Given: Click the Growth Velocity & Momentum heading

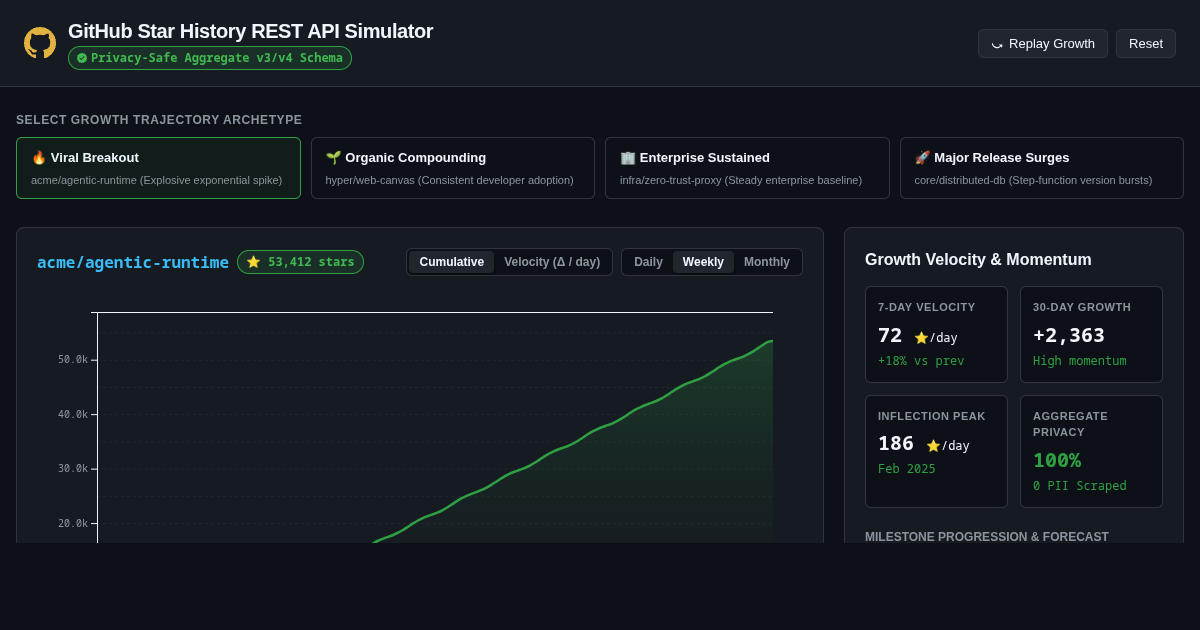Looking at the screenshot, I should click(978, 260).
